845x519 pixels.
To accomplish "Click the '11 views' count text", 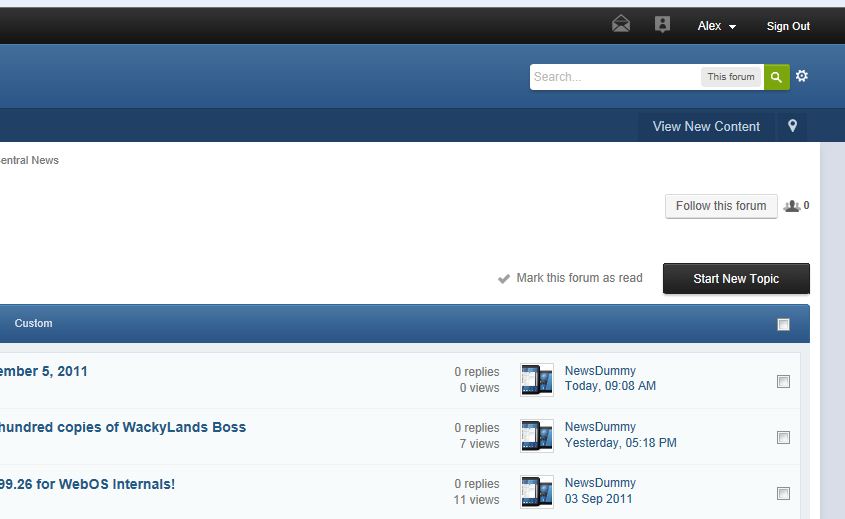I will pyautogui.click(x=476, y=500).
